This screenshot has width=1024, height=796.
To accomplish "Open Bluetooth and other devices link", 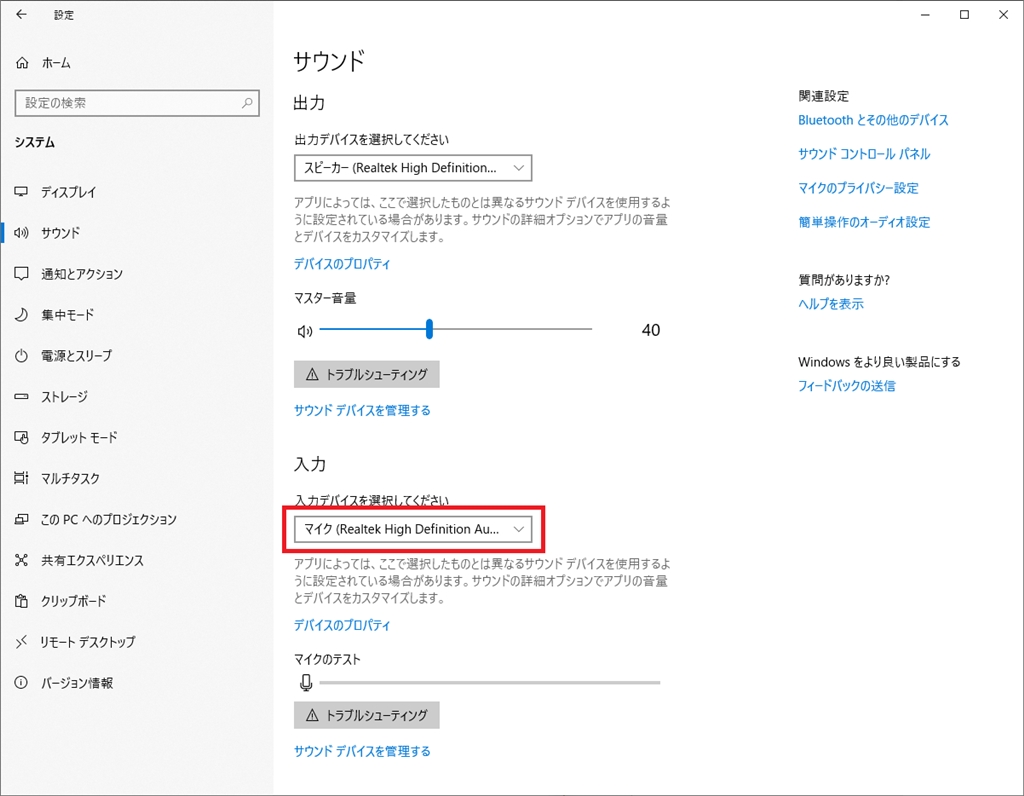I will pyautogui.click(x=873, y=120).
